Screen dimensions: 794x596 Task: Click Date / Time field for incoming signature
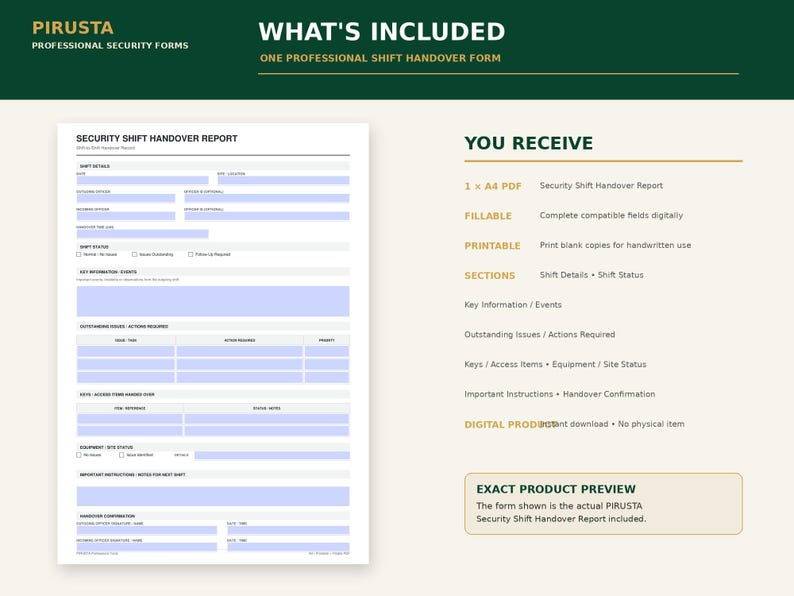288,547
